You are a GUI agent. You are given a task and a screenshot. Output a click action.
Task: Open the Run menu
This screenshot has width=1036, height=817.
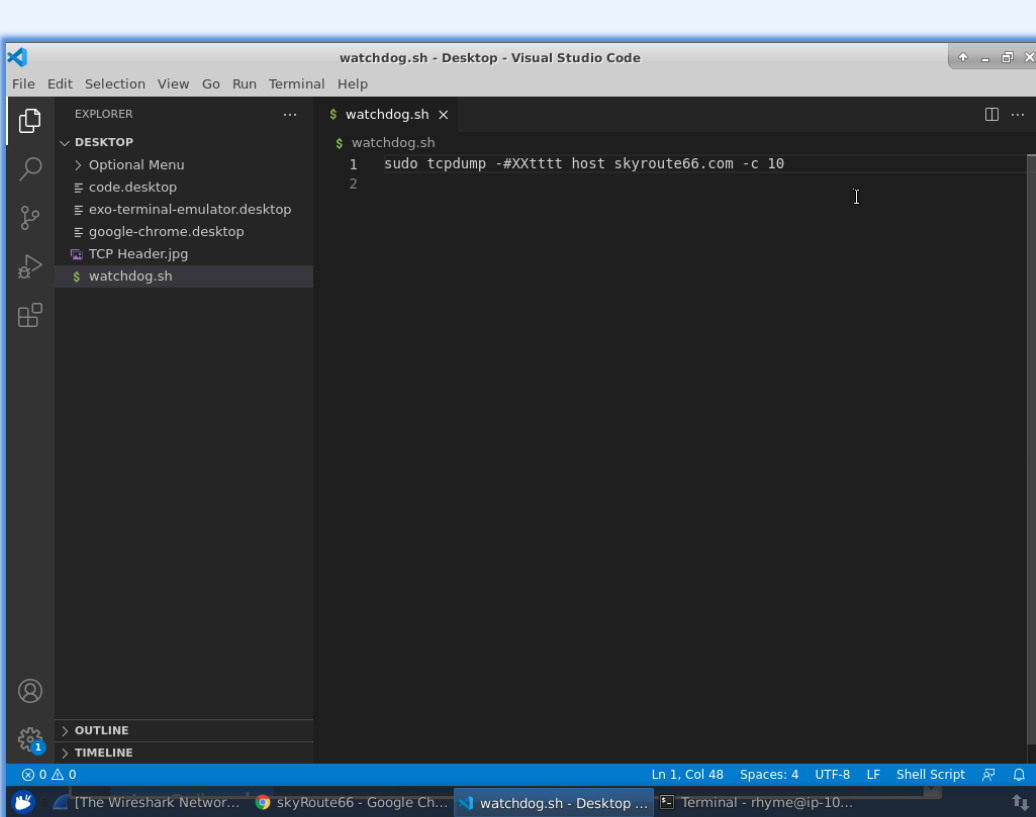coord(244,84)
